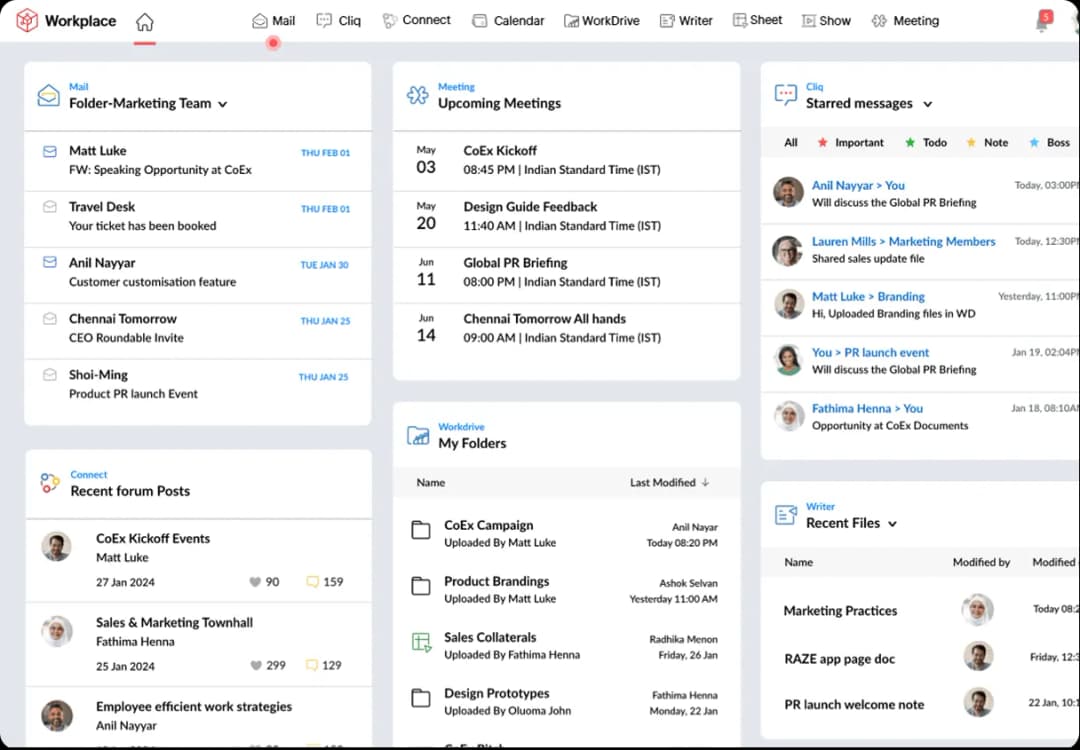The image size is (1080, 750).
Task: Open the Show app tab
Action: click(827, 21)
